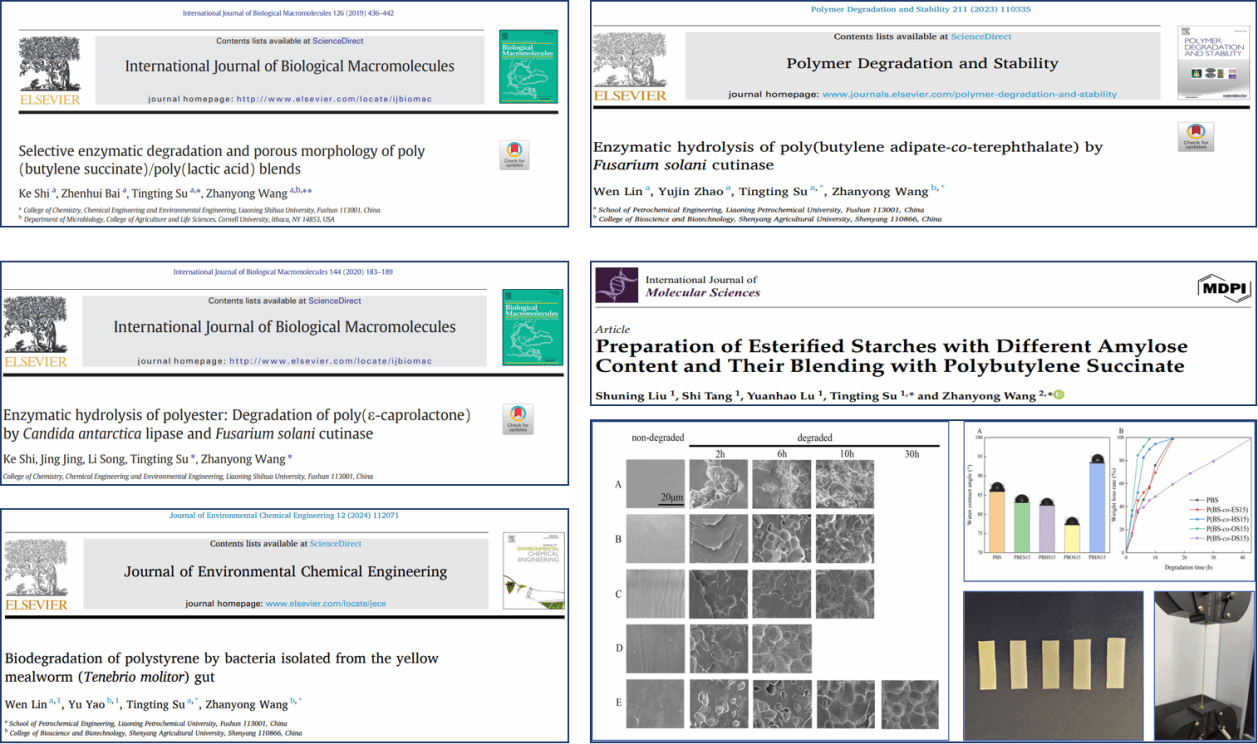Open the Polymer Degradation and Stability cover thumbnail
The image size is (1258, 744).
(1213, 63)
